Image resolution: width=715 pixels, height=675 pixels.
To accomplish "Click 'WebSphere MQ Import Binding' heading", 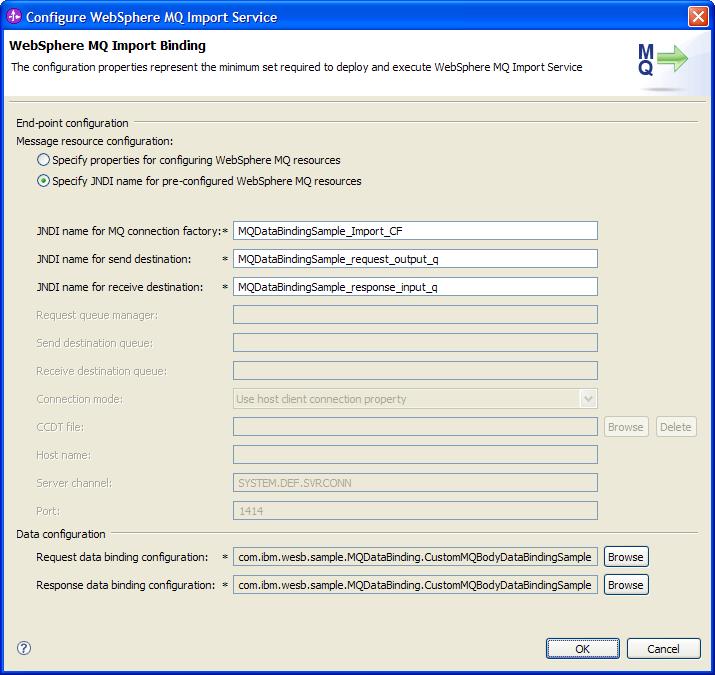I will tap(108, 46).
